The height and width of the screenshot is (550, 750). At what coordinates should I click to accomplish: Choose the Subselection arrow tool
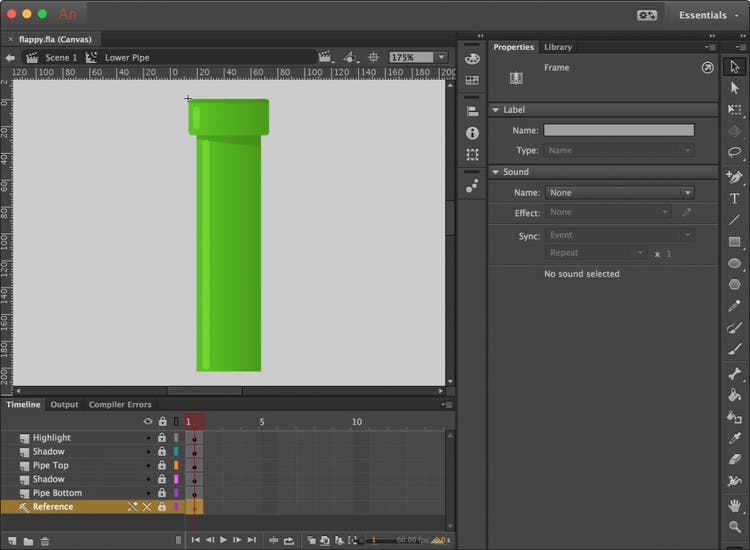click(x=735, y=88)
